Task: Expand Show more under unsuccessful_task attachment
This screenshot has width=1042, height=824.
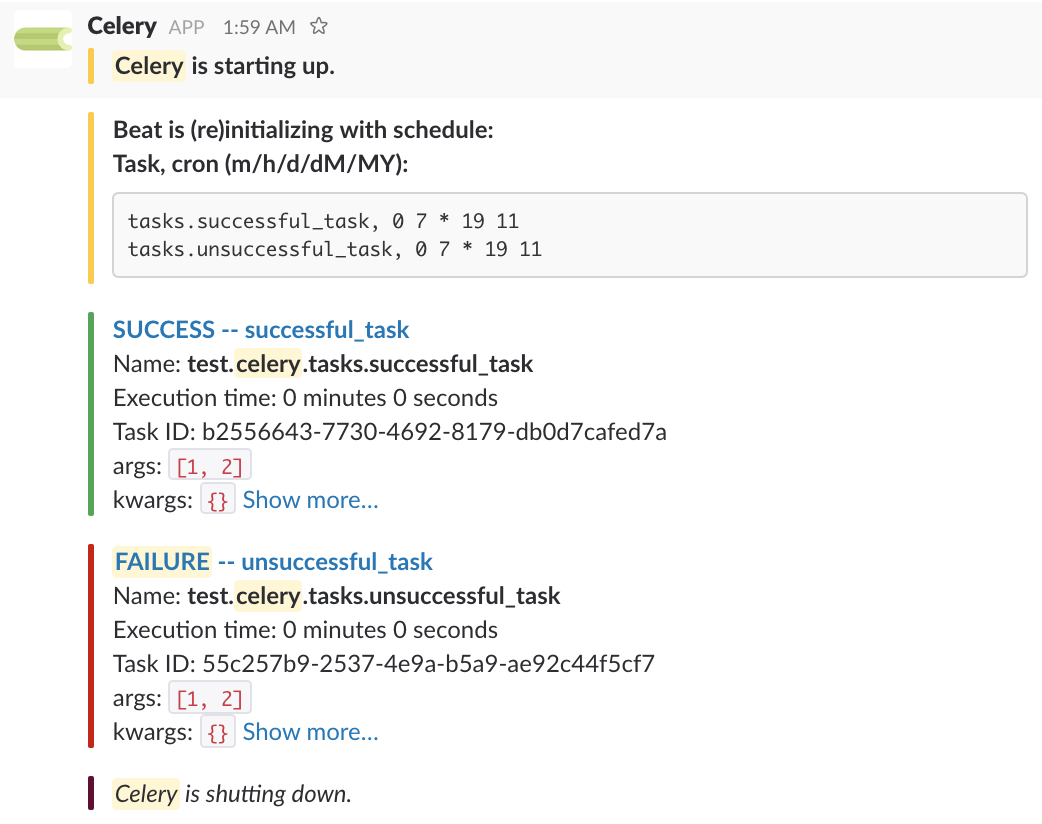Action: click(x=310, y=732)
